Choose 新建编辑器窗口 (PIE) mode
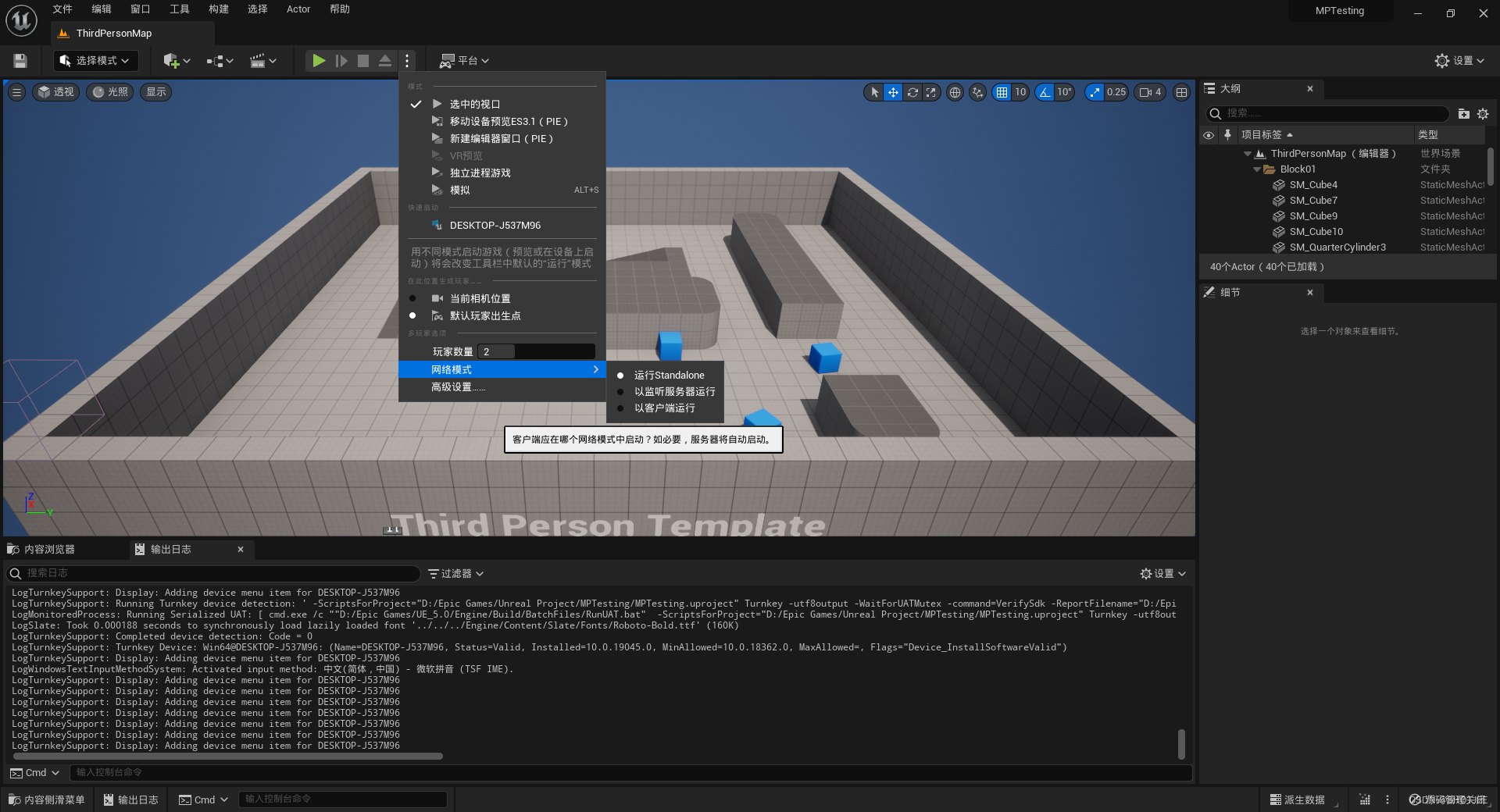Screen dimensions: 1500x812 [502, 138]
